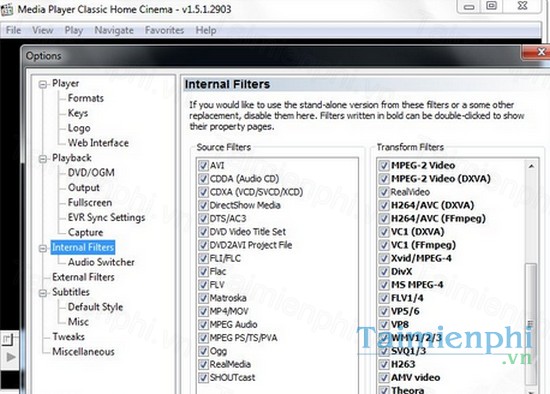Uncheck the RealMedia source filter
The width and height of the screenshot is (550, 394).
click(x=203, y=365)
